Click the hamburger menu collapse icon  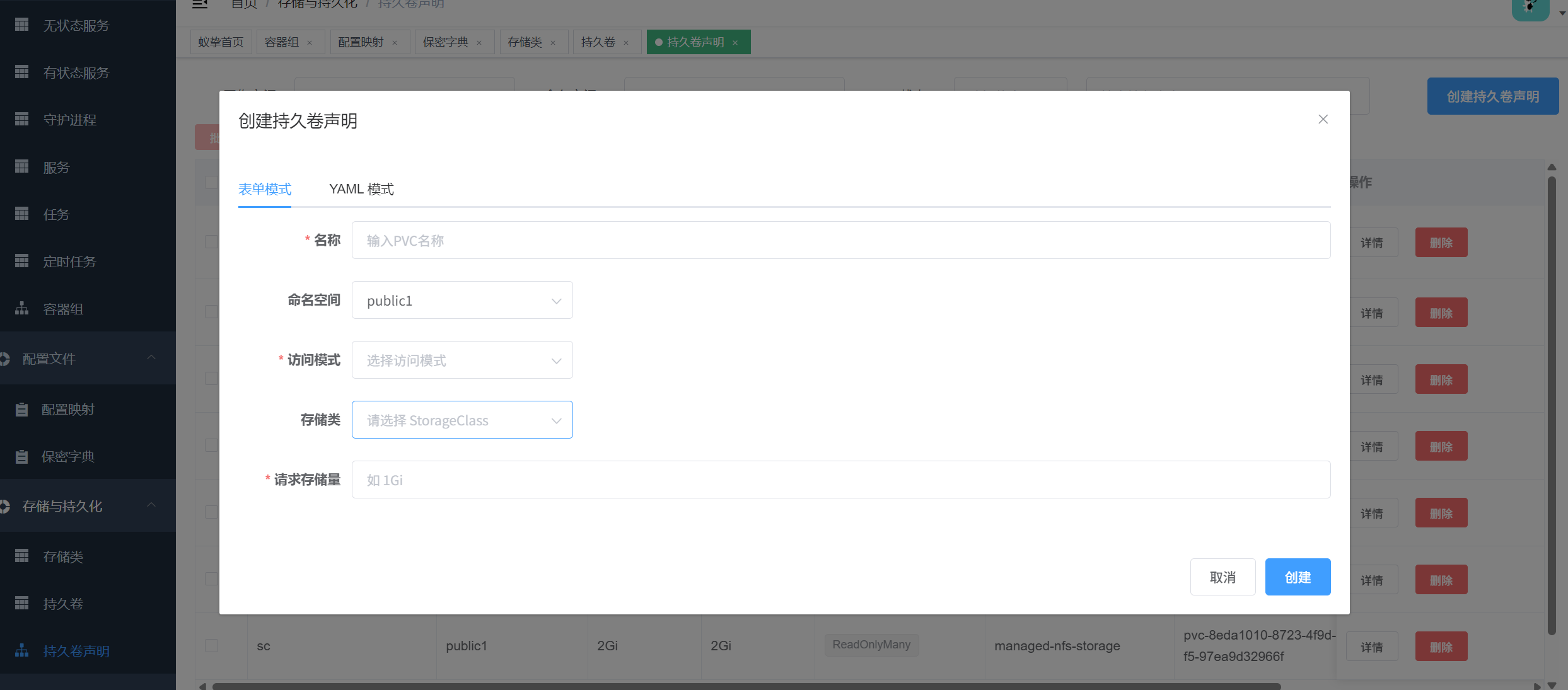tap(200, 4)
